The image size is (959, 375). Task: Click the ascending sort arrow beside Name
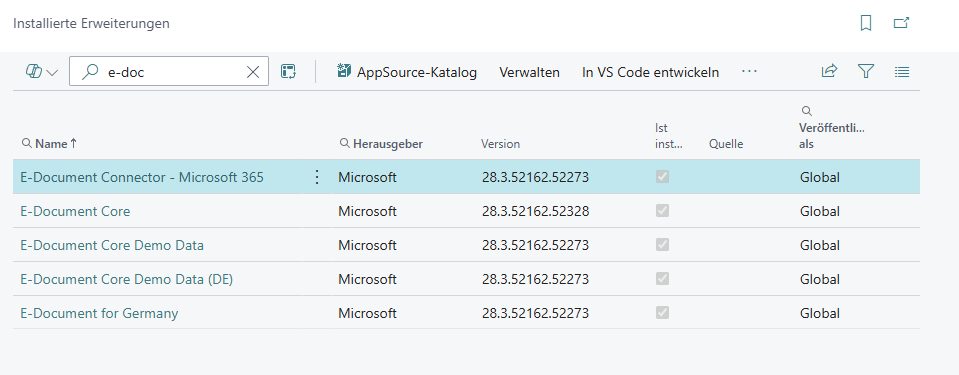pos(73,143)
